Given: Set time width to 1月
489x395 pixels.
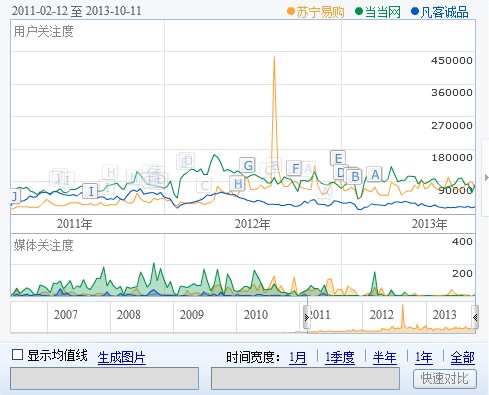Looking at the screenshot, I should 298,357.
